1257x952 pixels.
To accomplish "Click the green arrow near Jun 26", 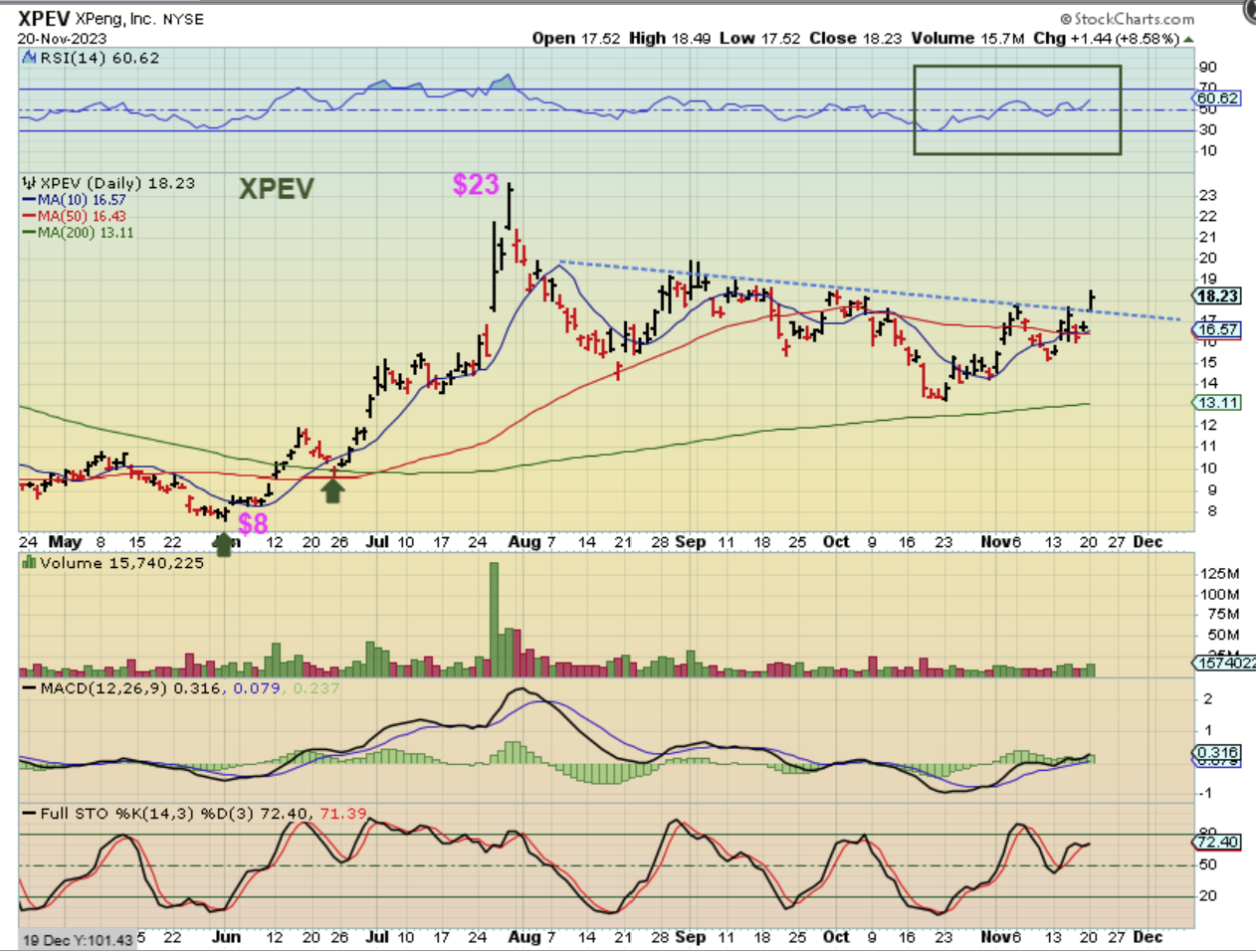I will (332, 490).
